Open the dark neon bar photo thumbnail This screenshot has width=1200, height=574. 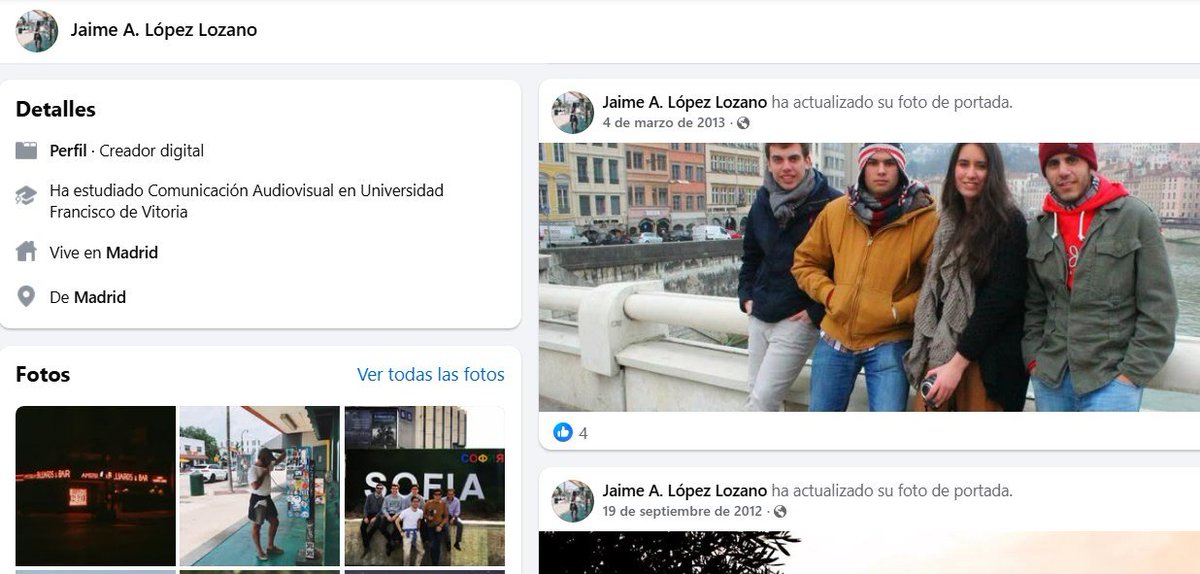(96, 486)
